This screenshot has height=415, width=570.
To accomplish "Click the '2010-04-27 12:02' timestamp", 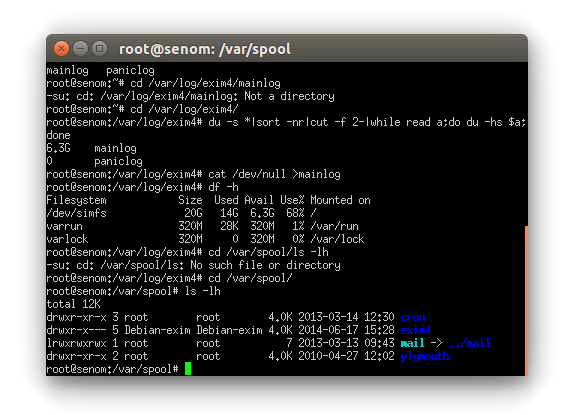I will 346,356.
